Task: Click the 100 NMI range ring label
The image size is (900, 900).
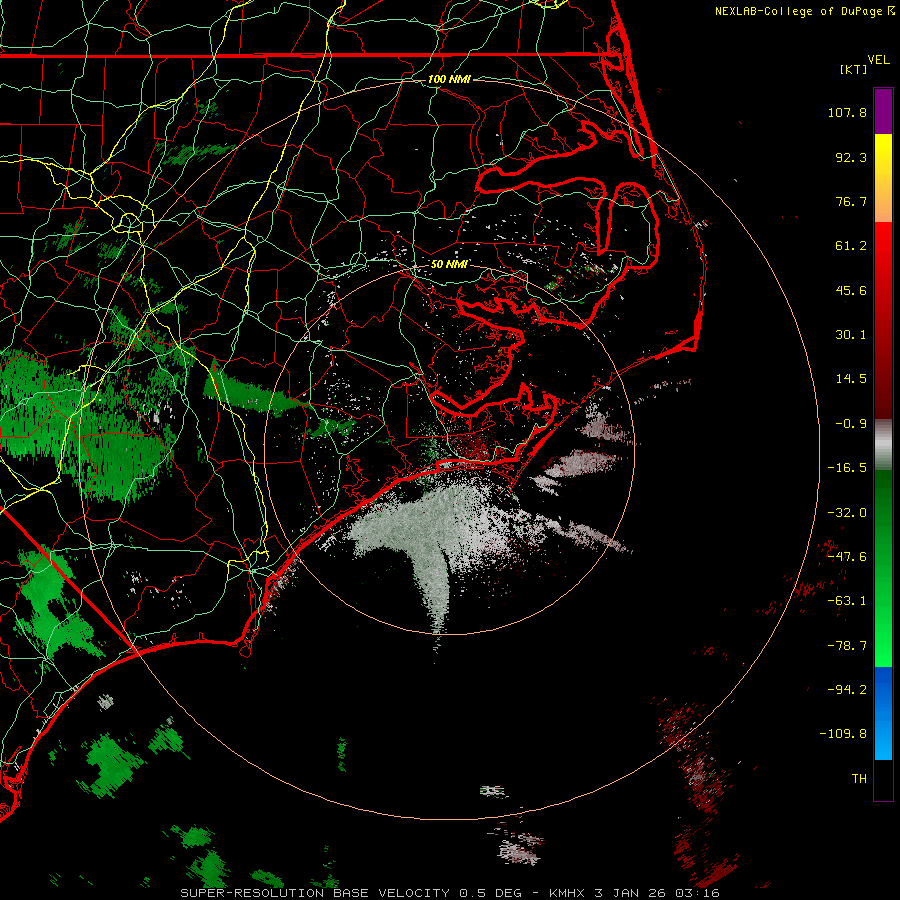Action: 449,79
